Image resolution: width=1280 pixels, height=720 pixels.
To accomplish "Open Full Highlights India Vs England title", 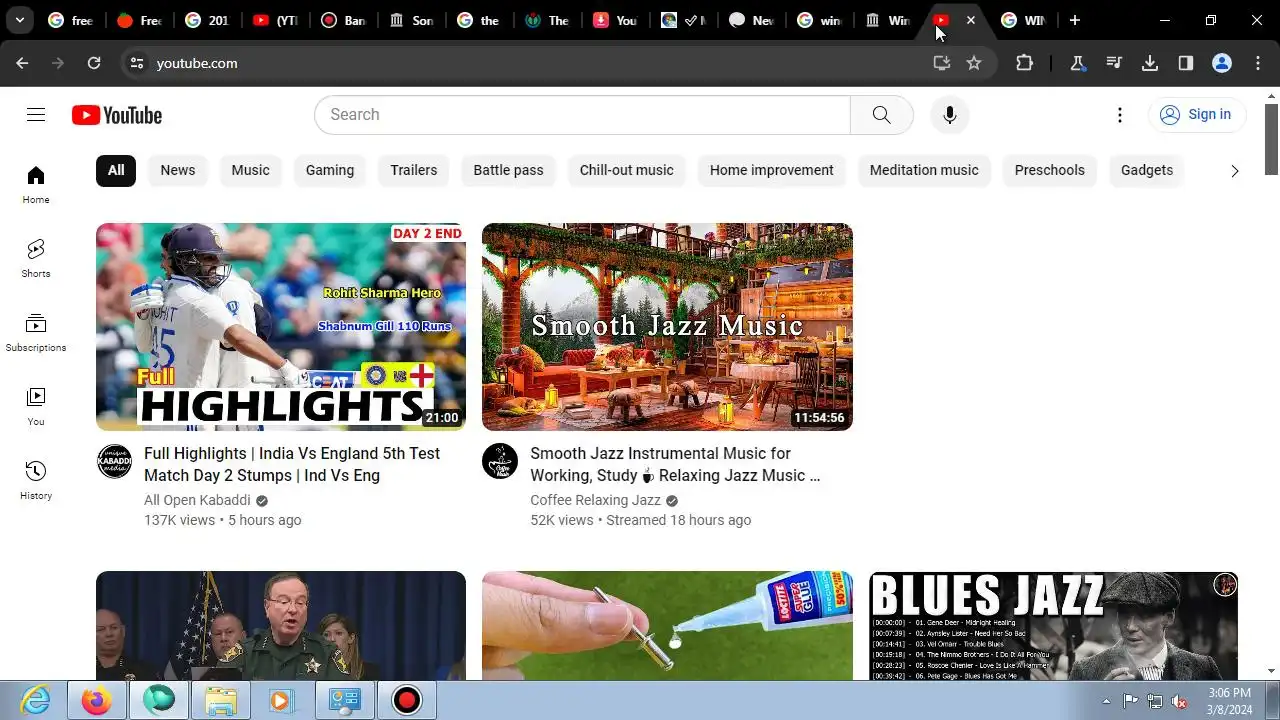I will [x=292, y=464].
